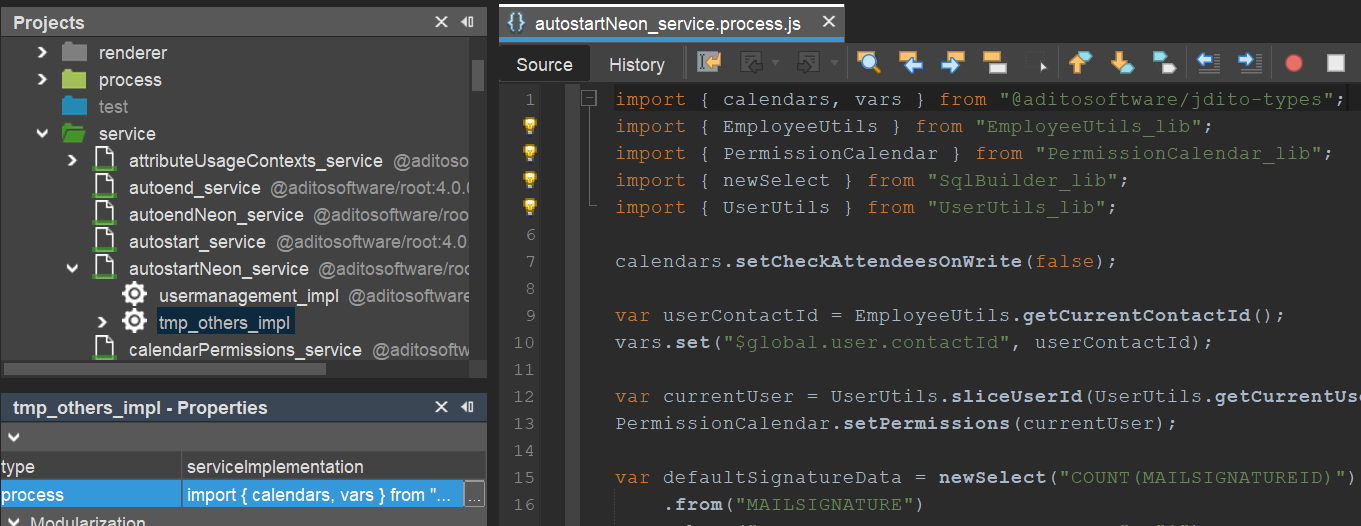Stop macro recording square button
This screenshot has width=1361, height=526.
coord(1336,63)
